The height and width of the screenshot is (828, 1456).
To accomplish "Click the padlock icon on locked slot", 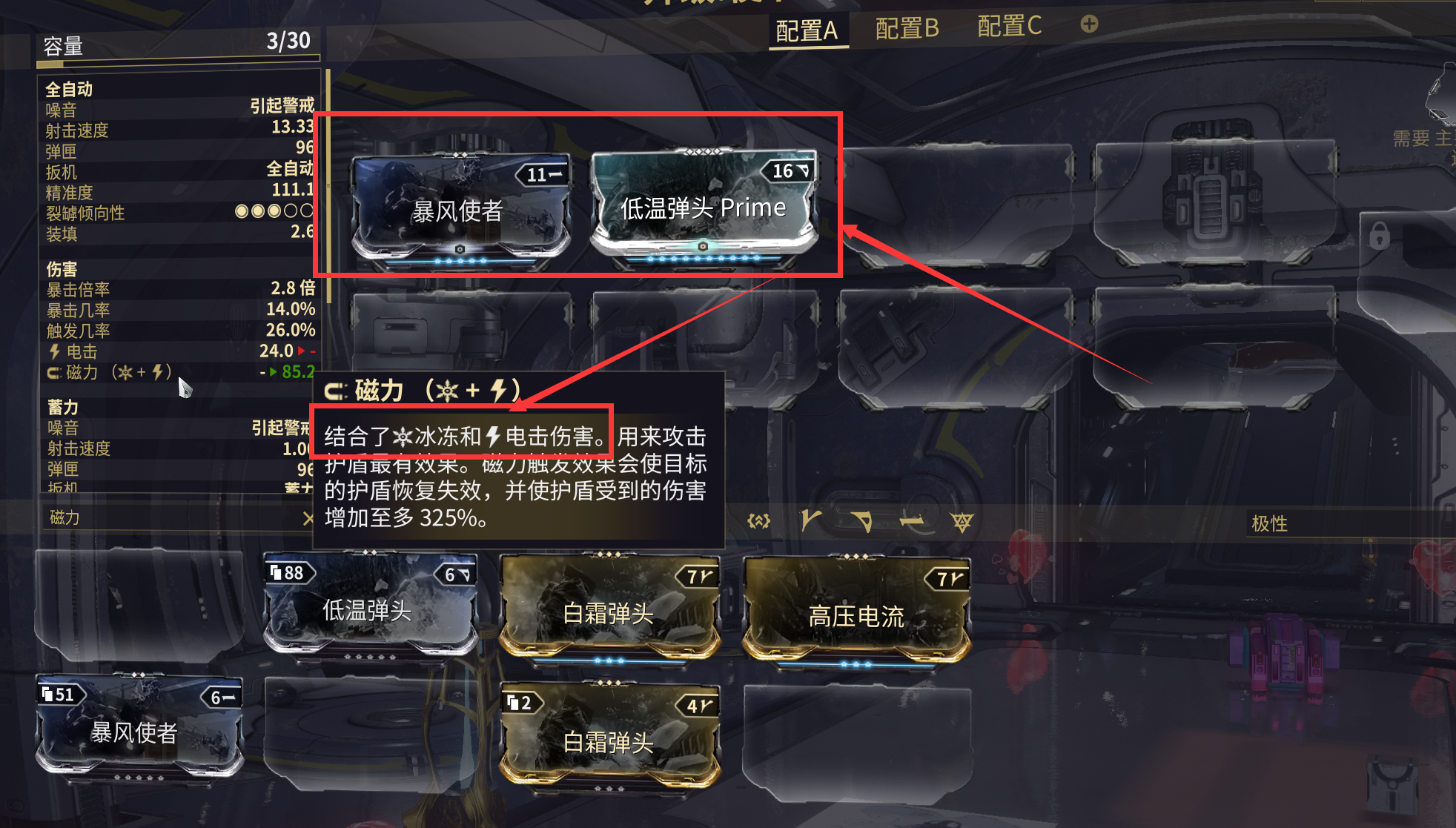I will pyautogui.click(x=1379, y=236).
